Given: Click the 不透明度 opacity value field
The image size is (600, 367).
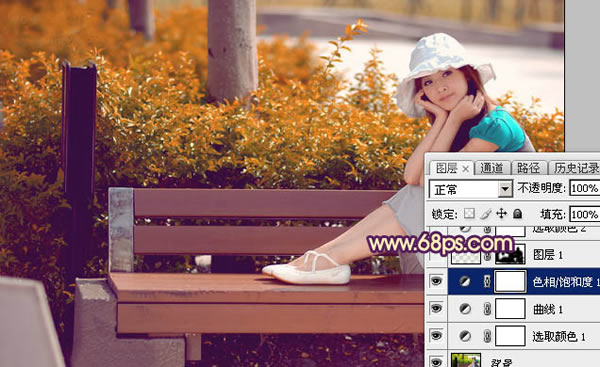Looking at the screenshot, I should click(585, 188).
